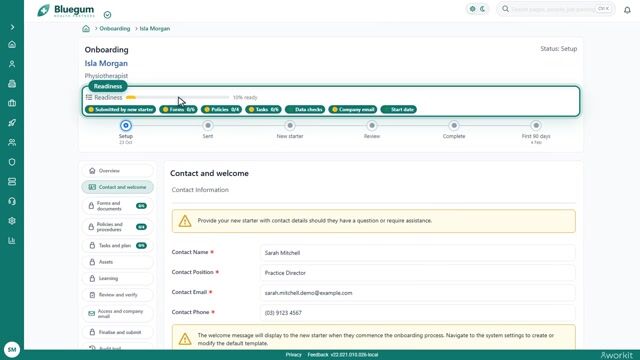Open Finalise and submit section tab

[x=118, y=332]
